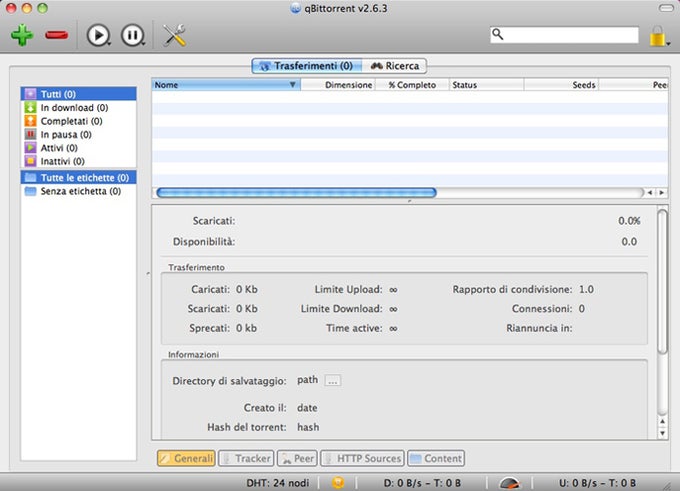This screenshot has height=491, width=680.
Task: Open the Content tab
Action: point(436,458)
